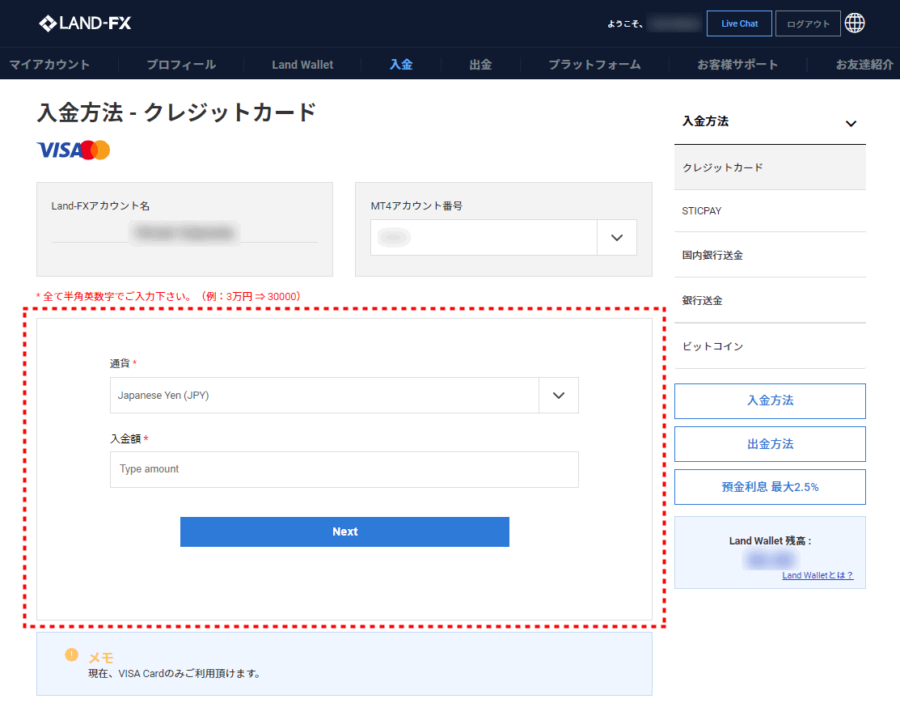Image resolution: width=900 pixels, height=703 pixels.
Task: Click the 入金方法 outlined button
Action: pos(770,401)
